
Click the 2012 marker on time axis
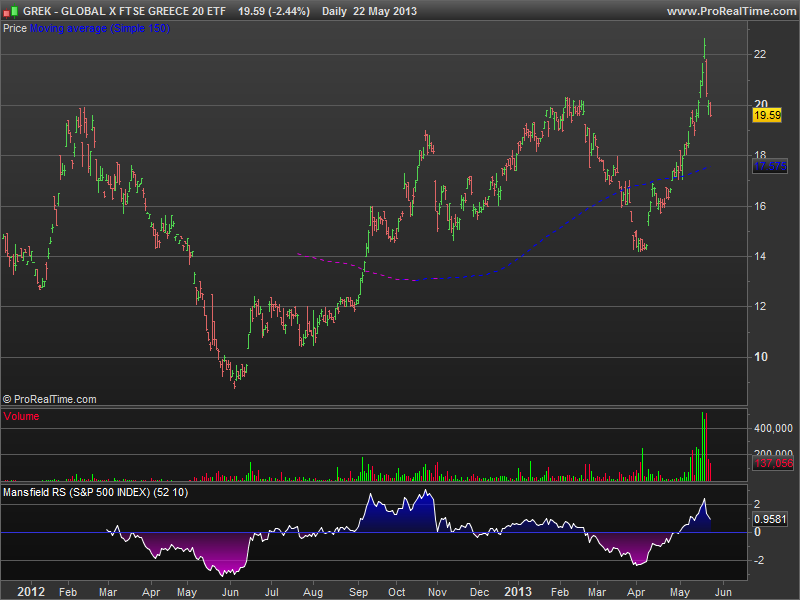32,591
